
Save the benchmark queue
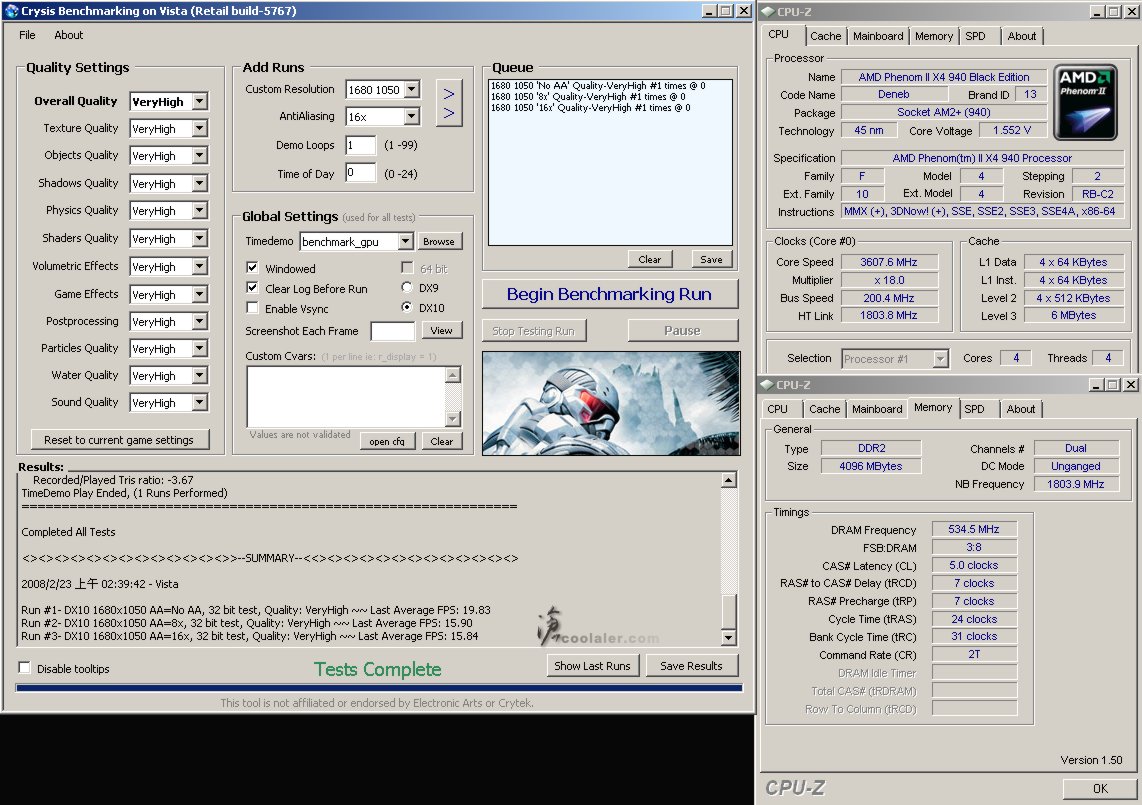pos(711,259)
